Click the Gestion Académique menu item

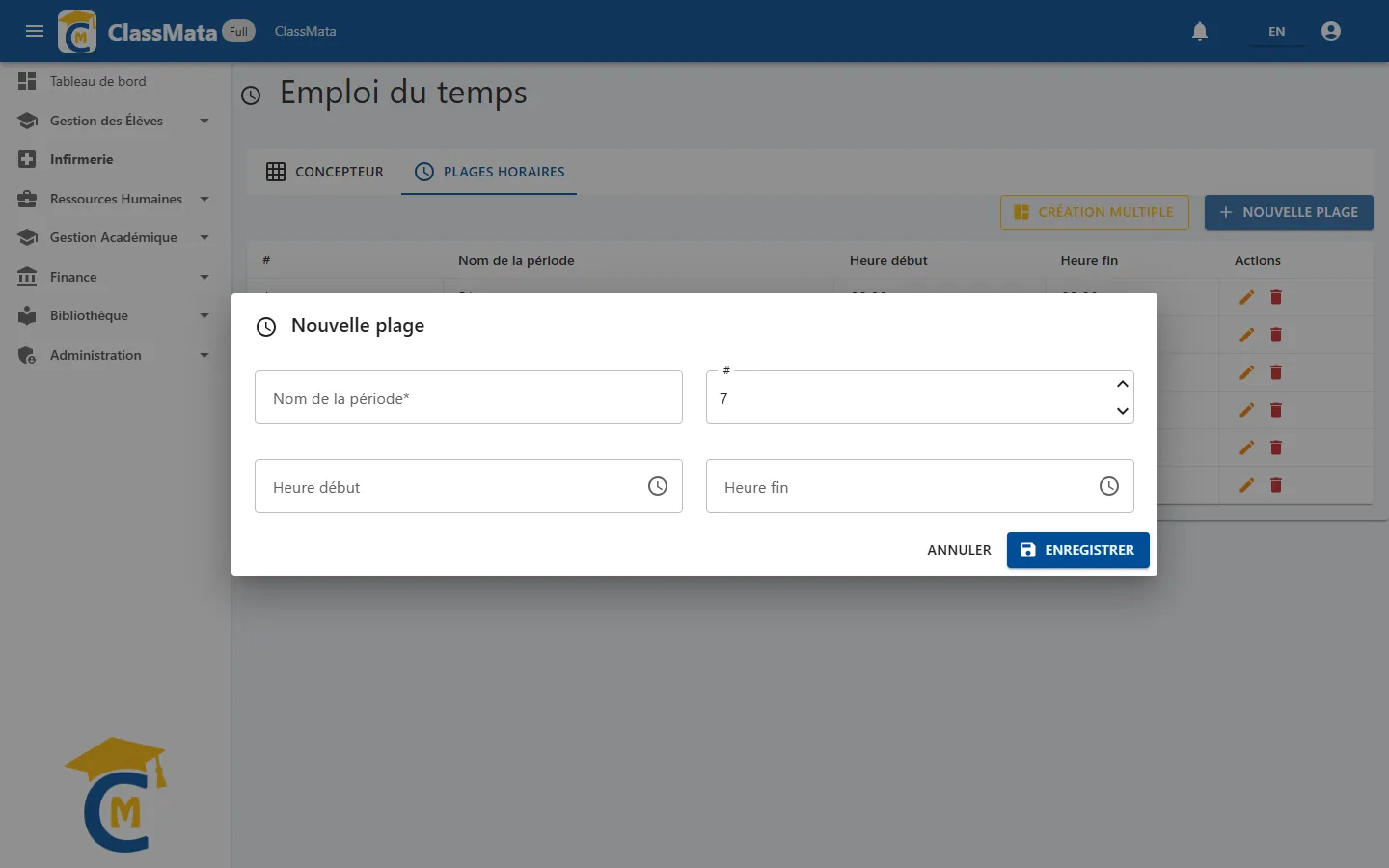tap(116, 237)
